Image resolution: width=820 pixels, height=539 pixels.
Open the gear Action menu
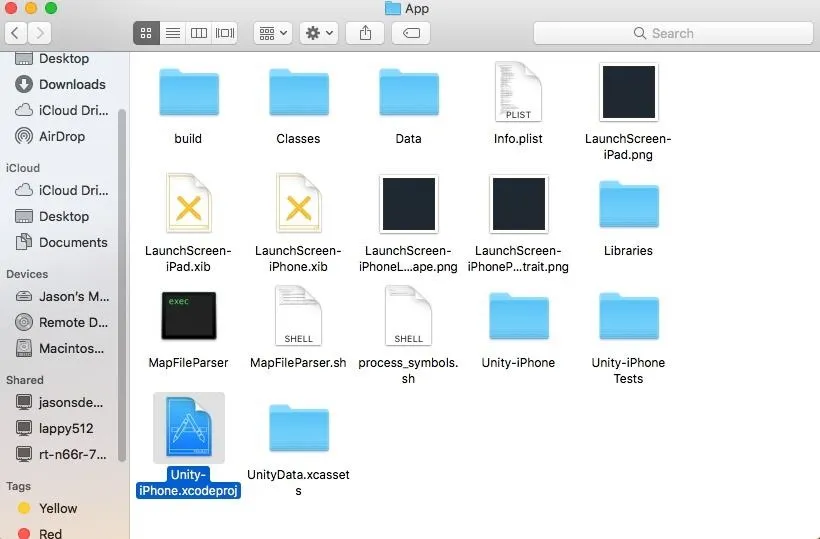pos(319,33)
